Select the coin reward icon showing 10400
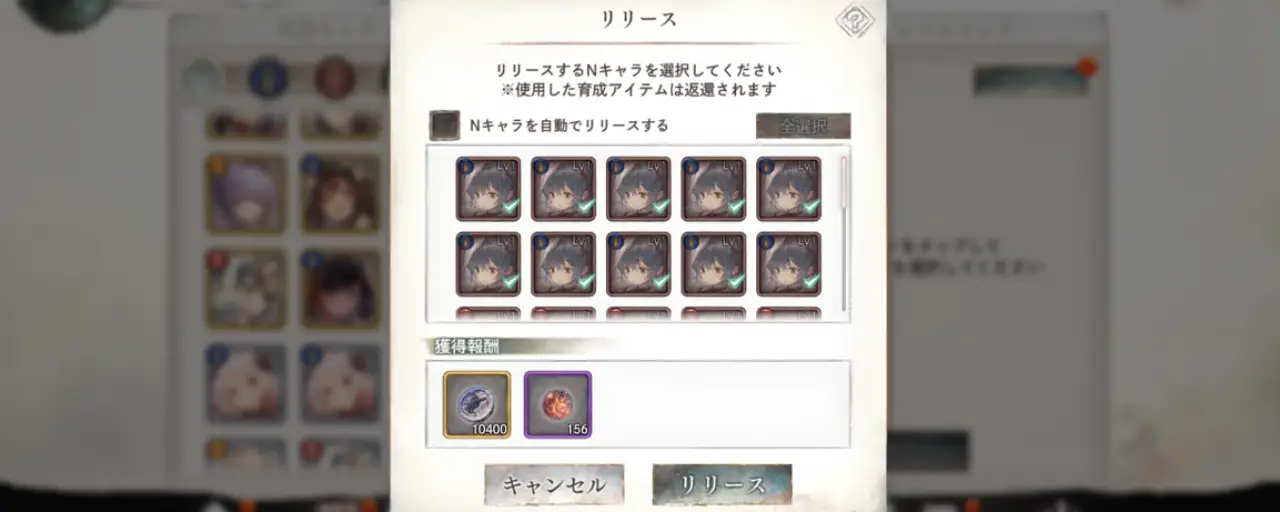The height and width of the screenshot is (512, 1280). pos(477,405)
